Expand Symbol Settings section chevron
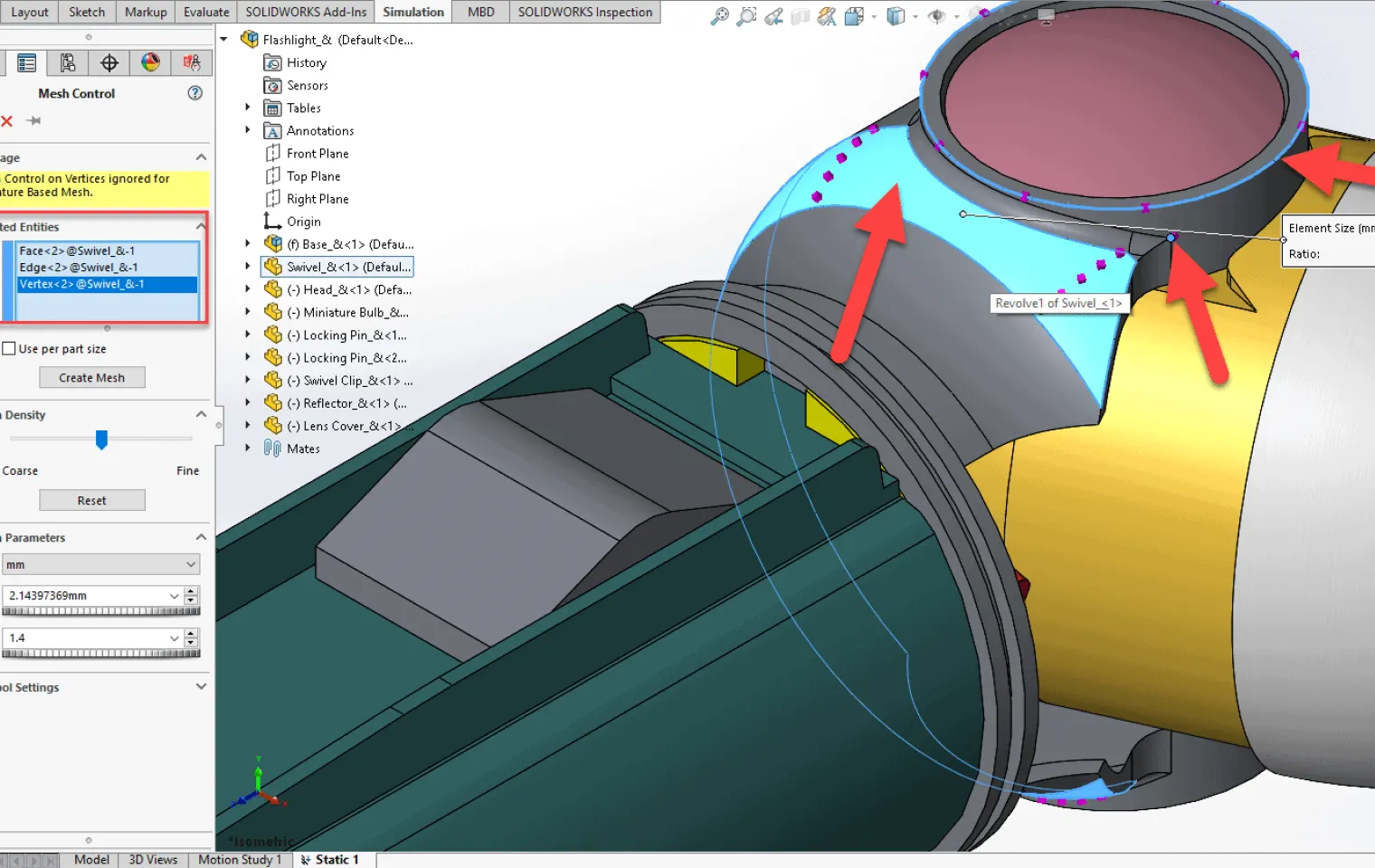Viewport: 1375px width, 868px height. coord(201,687)
